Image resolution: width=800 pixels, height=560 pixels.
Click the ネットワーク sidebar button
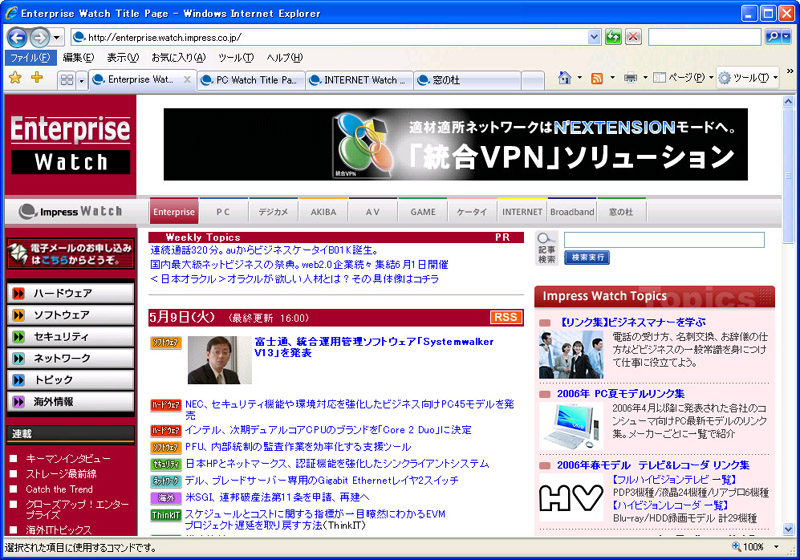(x=70, y=358)
